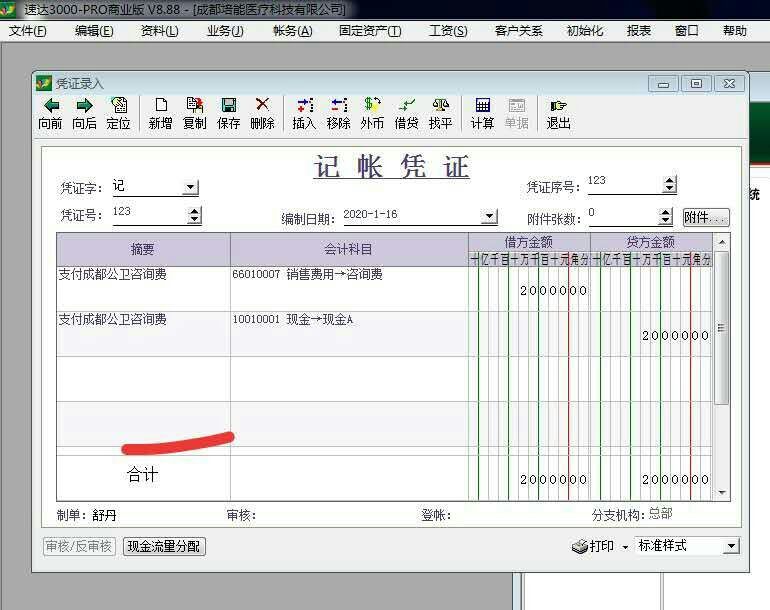Open the 报表 menu
The width and height of the screenshot is (770, 610).
point(639,31)
